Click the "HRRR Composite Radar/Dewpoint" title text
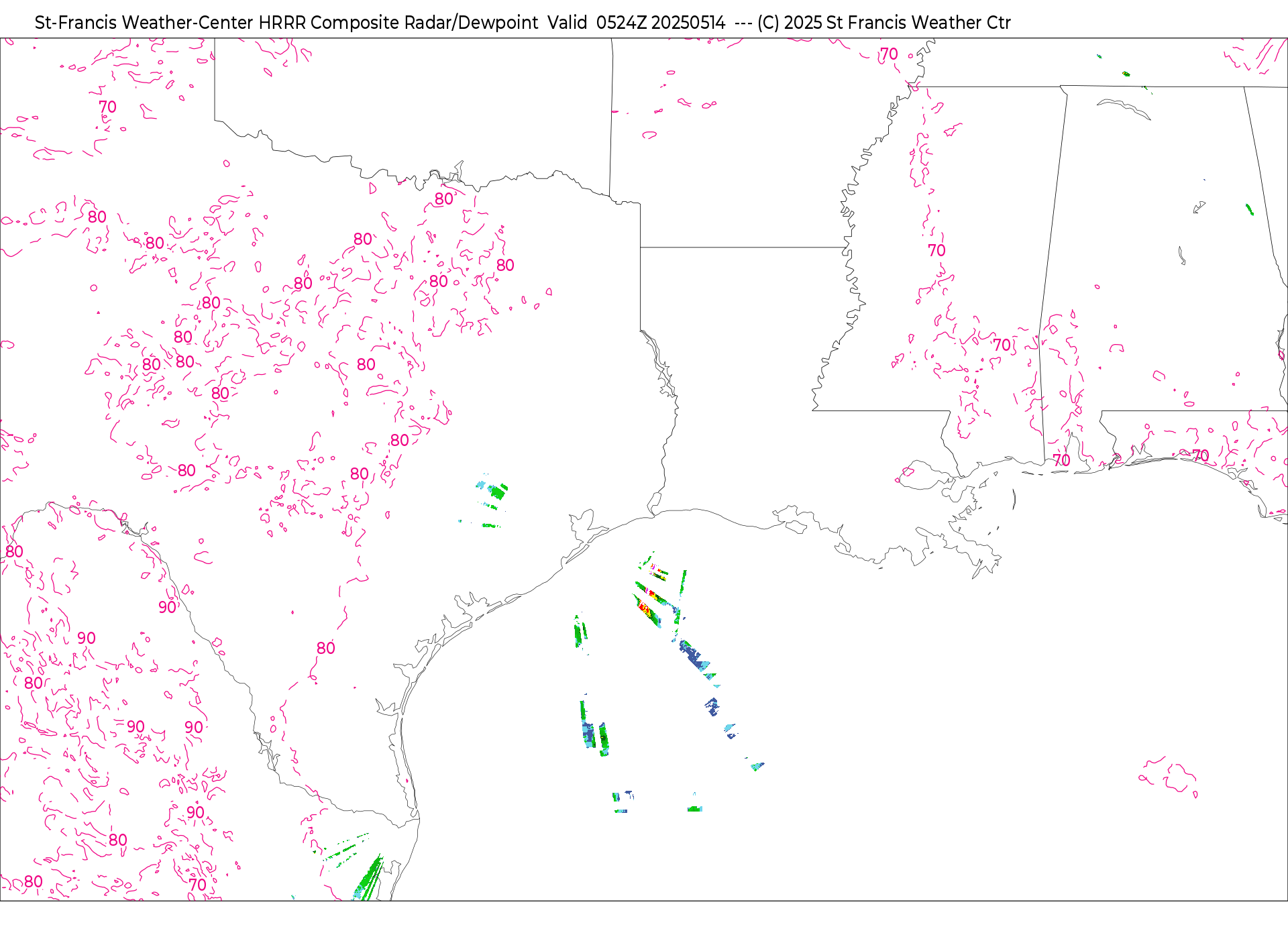 [x=398, y=23]
